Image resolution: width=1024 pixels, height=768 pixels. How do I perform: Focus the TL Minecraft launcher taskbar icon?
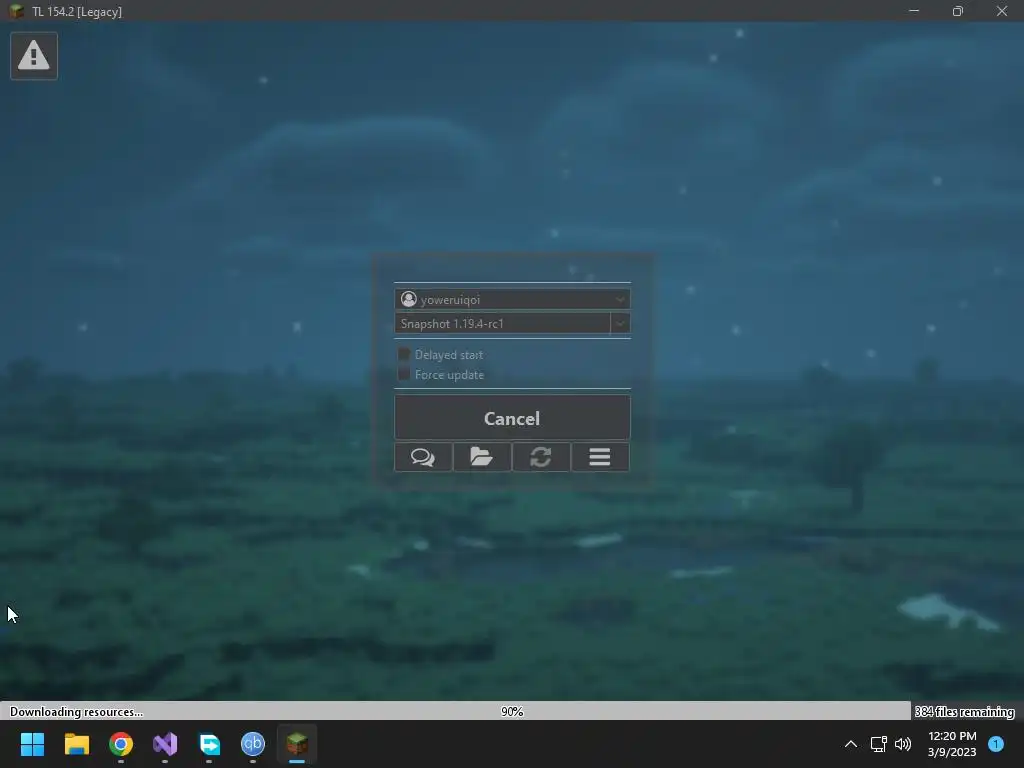click(x=297, y=744)
